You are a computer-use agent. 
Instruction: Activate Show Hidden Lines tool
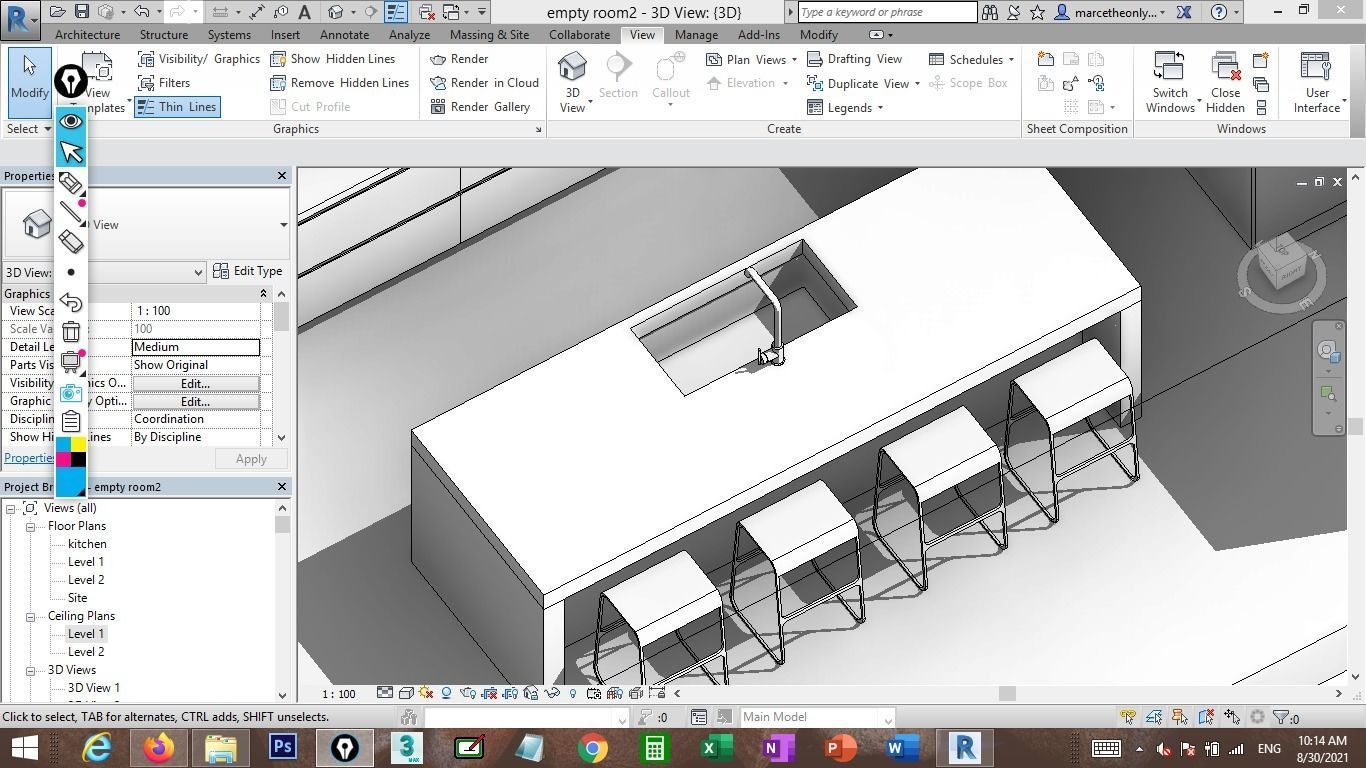coord(333,59)
